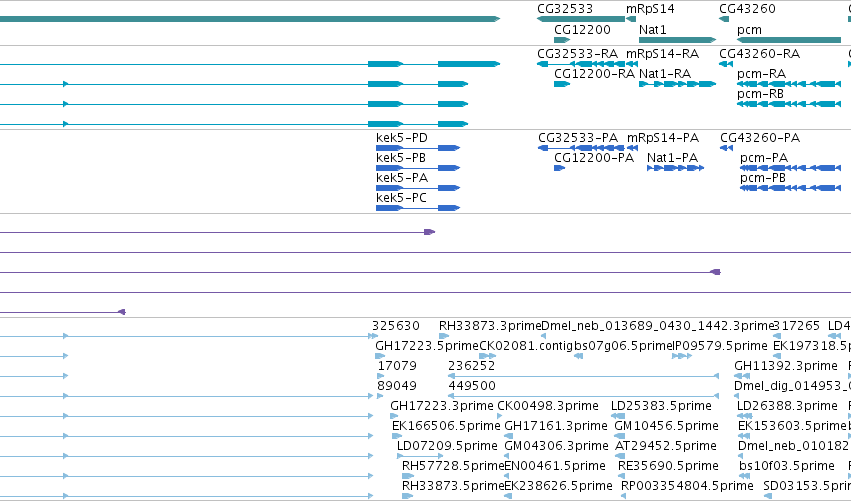Click the bs10f03.5prime EST
This screenshot has height=501, width=851.
pos(743,477)
